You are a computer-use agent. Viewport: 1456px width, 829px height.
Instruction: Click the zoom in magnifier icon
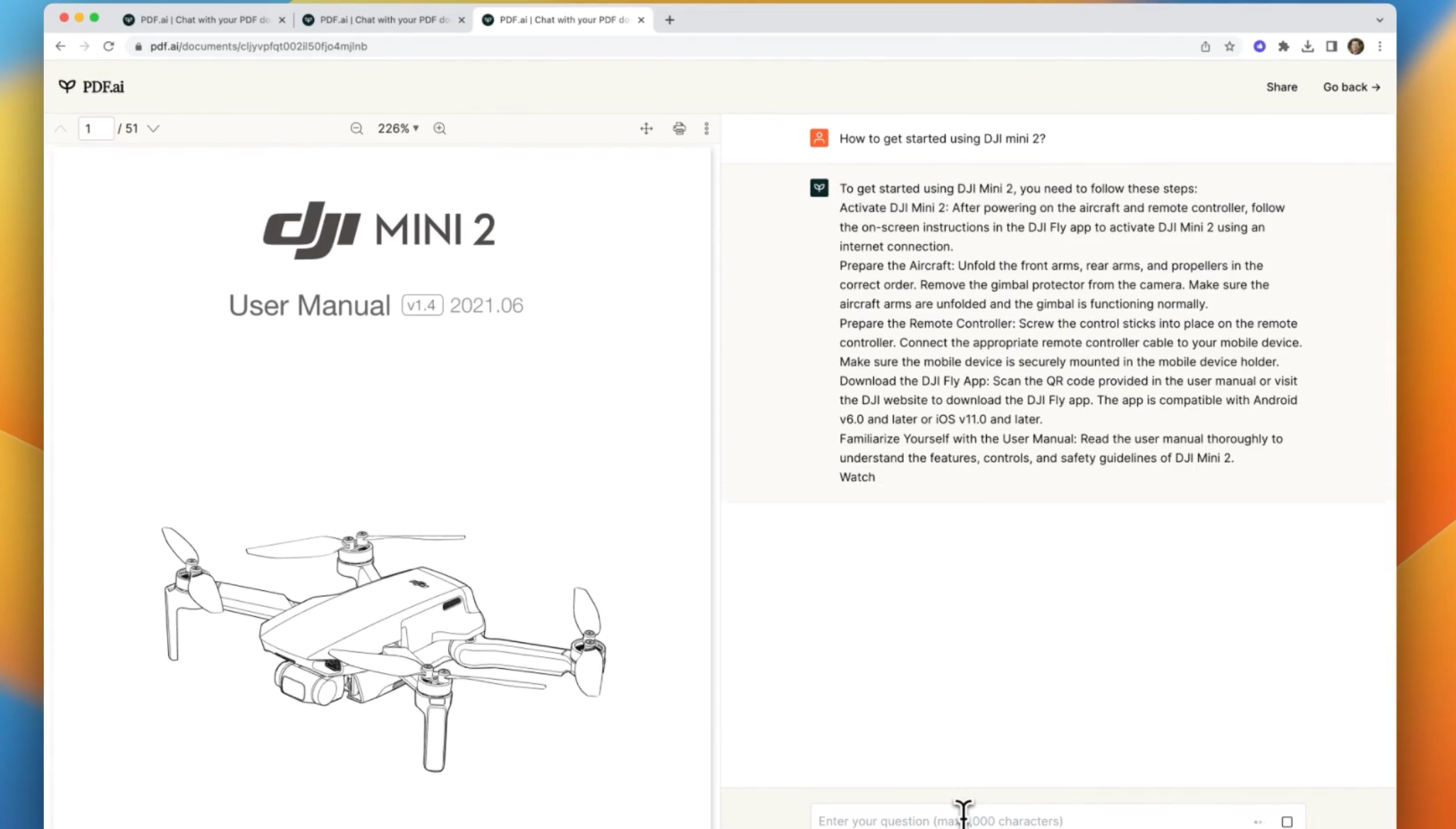click(439, 128)
